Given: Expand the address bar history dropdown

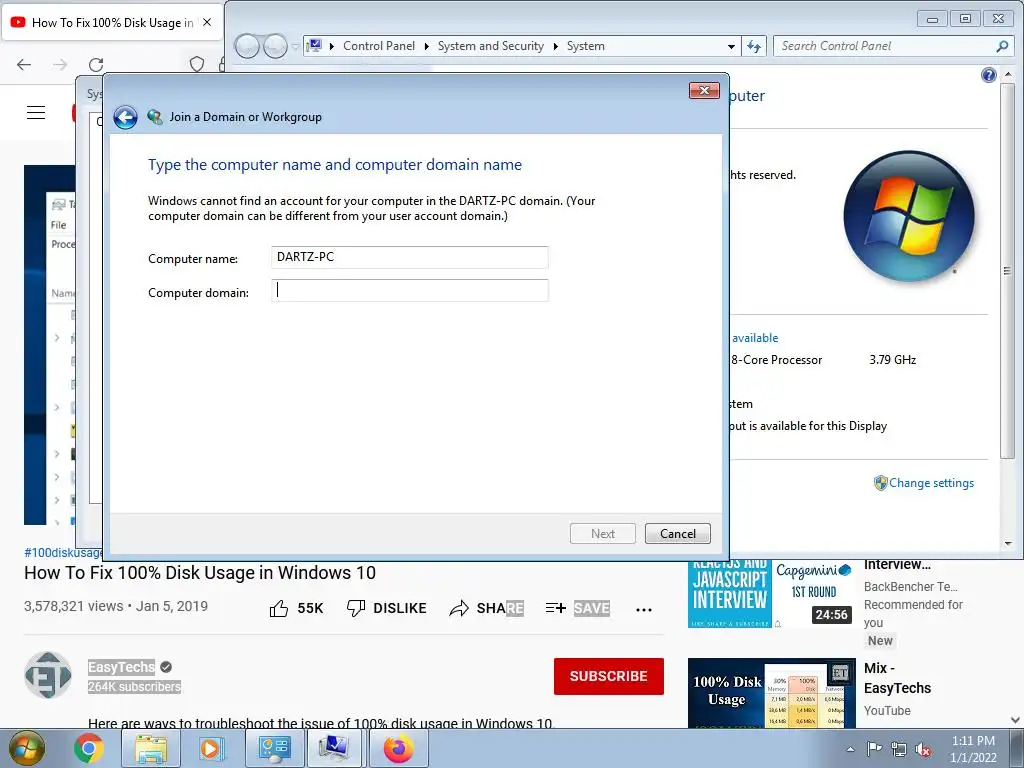Looking at the screenshot, I should coord(731,46).
